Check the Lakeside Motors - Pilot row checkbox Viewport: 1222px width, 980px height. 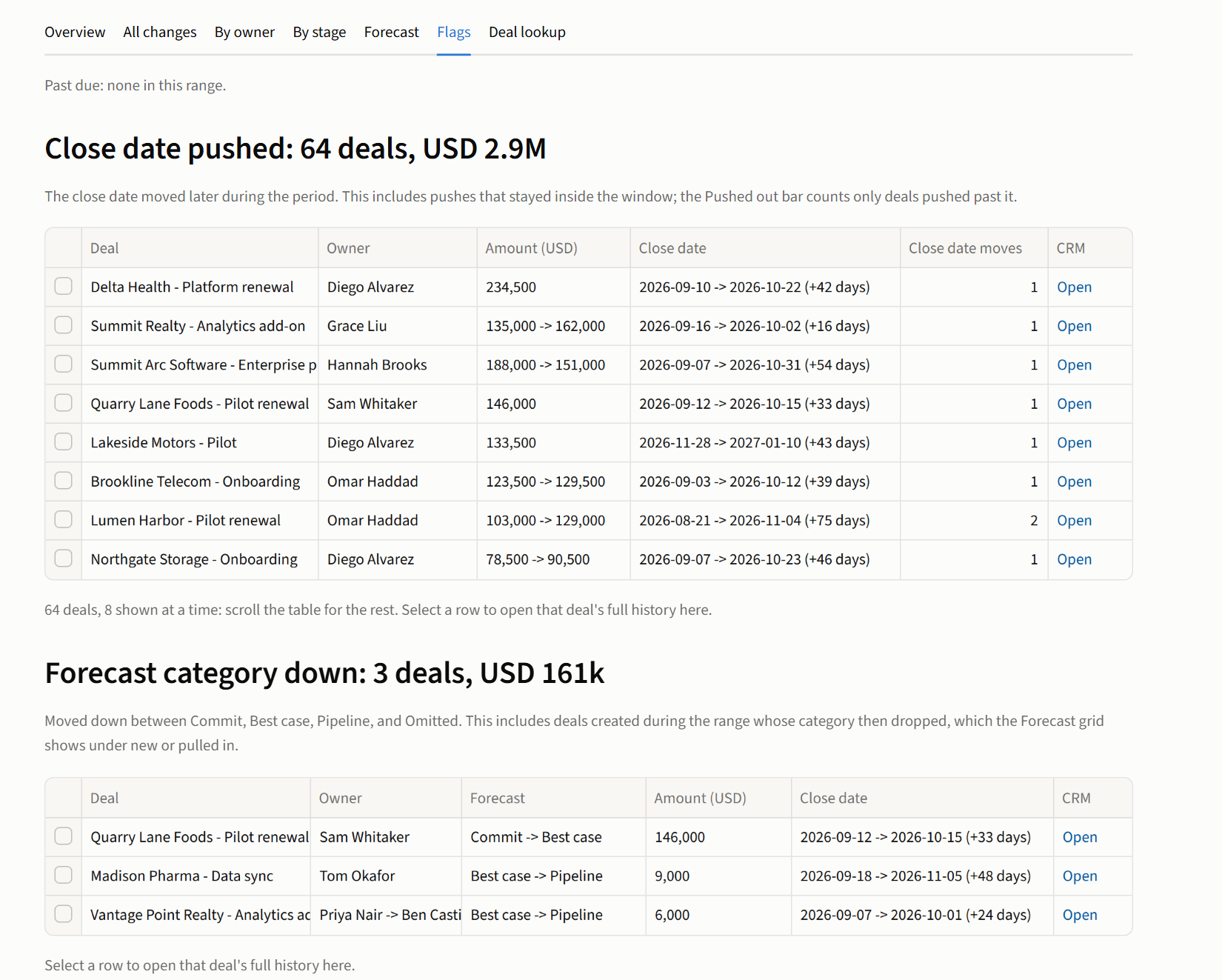(x=64, y=441)
